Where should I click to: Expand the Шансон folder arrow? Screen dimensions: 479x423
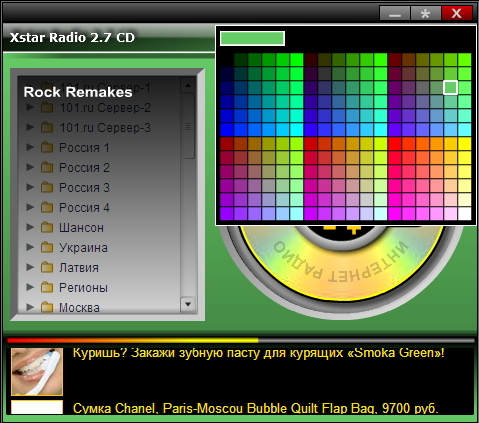pyautogui.click(x=30, y=227)
